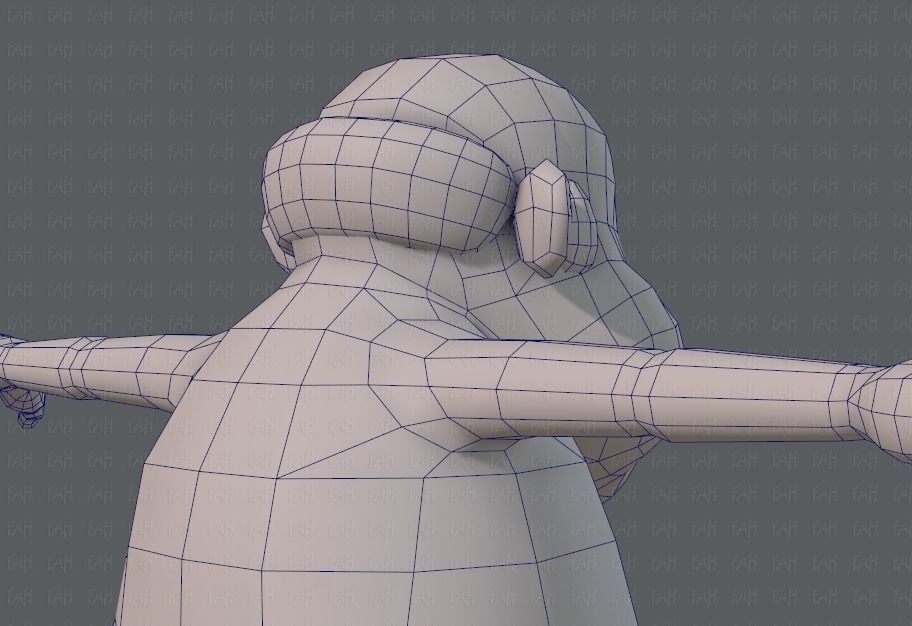
Task: Select the character's round torso mesh
Action: [x=372, y=465]
